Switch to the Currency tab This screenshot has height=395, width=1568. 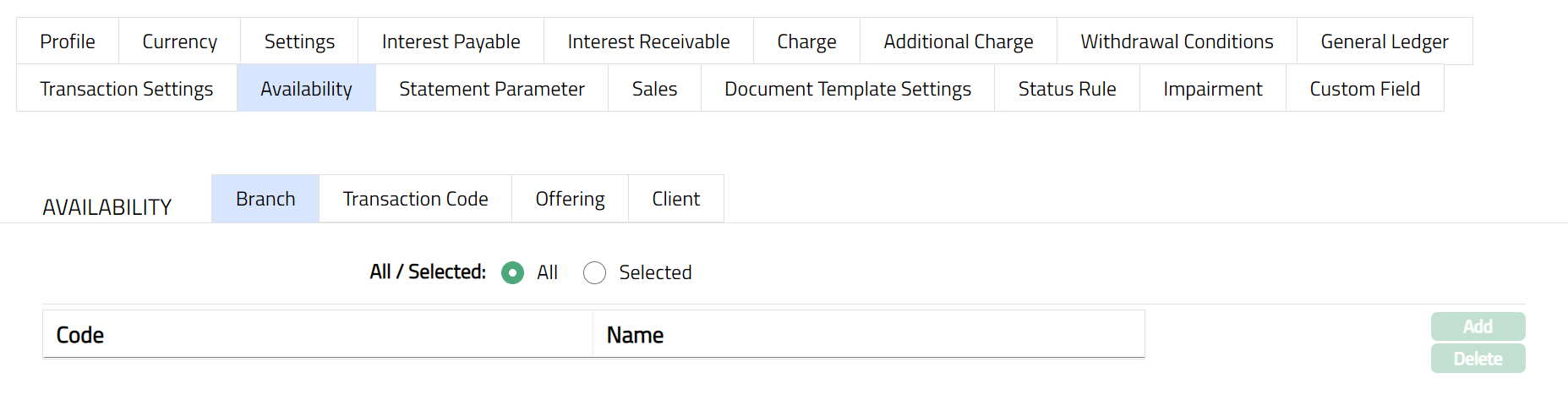[179, 41]
